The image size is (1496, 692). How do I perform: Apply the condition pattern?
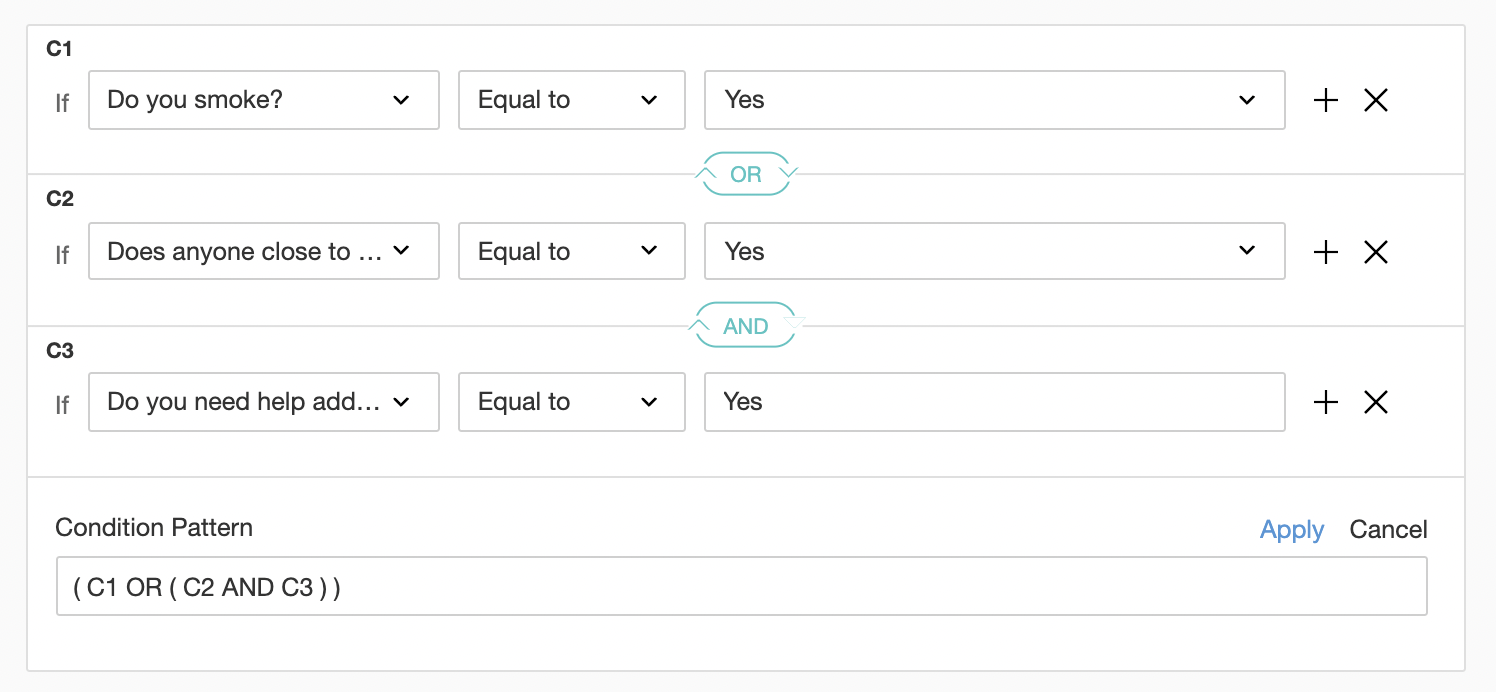1292,530
